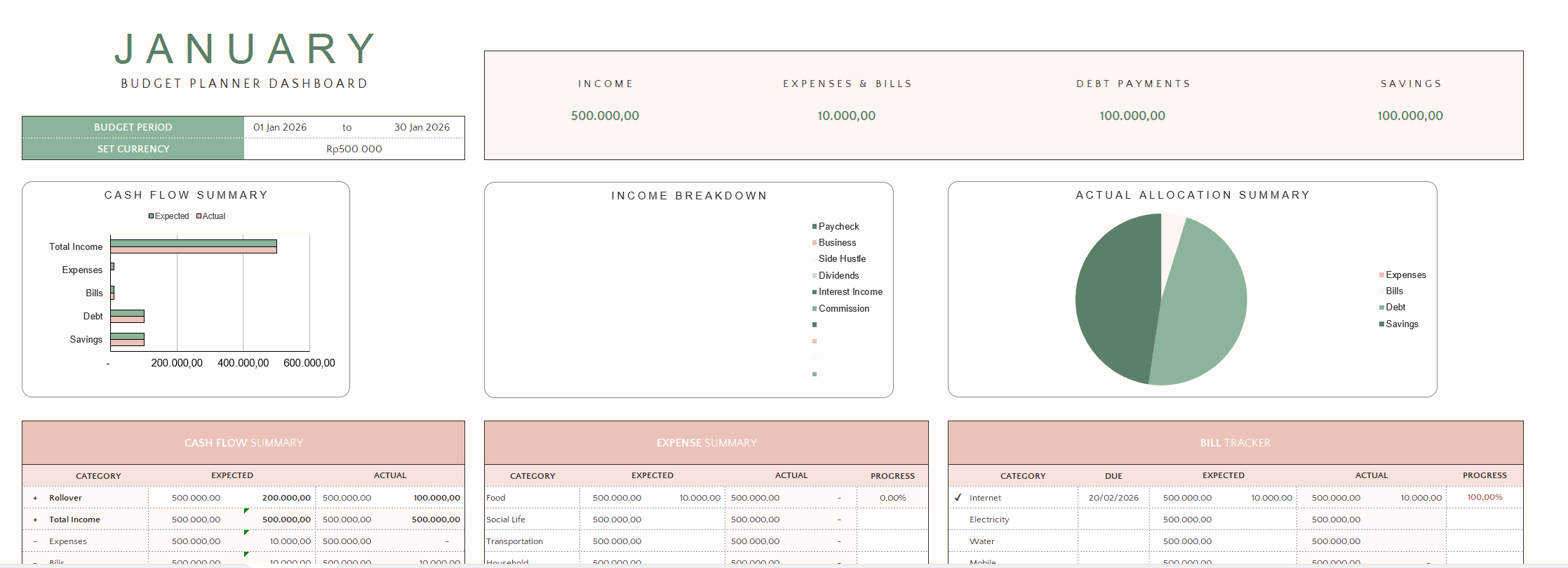The height and width of the screenshot is (568, 1568).
Task: Click the plus sign beside Total Income
Action: [x=35, y=520]
